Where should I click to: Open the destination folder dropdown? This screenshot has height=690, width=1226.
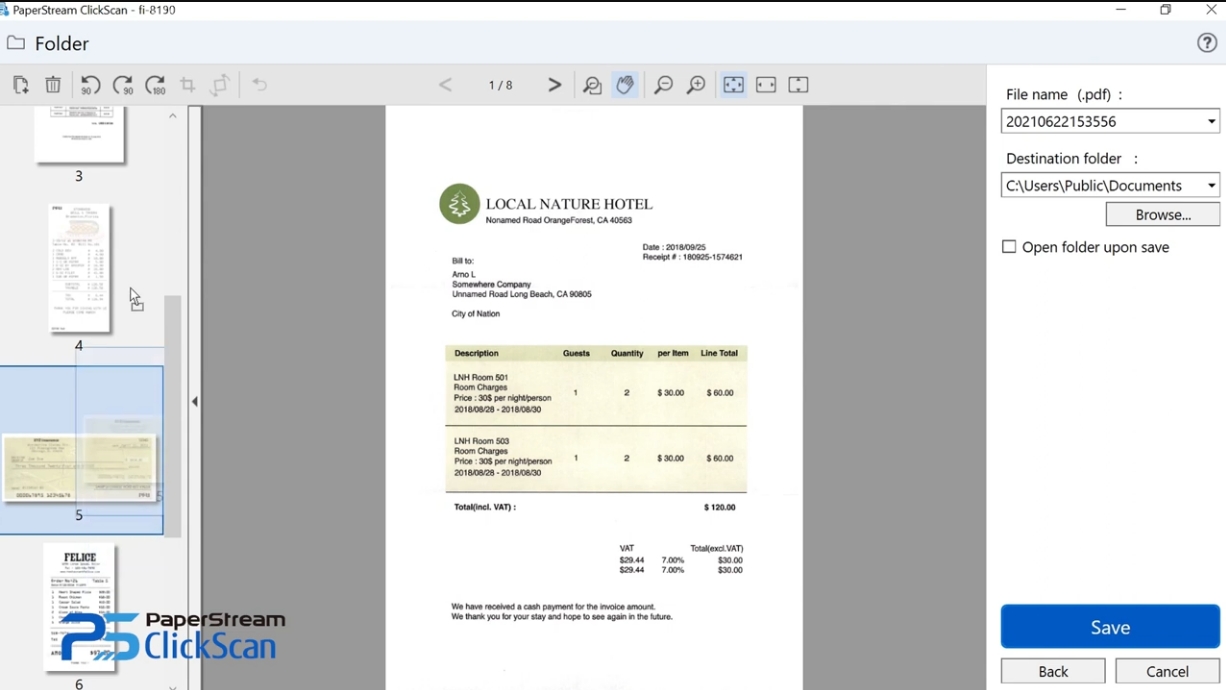click(x=1210, y=185)
